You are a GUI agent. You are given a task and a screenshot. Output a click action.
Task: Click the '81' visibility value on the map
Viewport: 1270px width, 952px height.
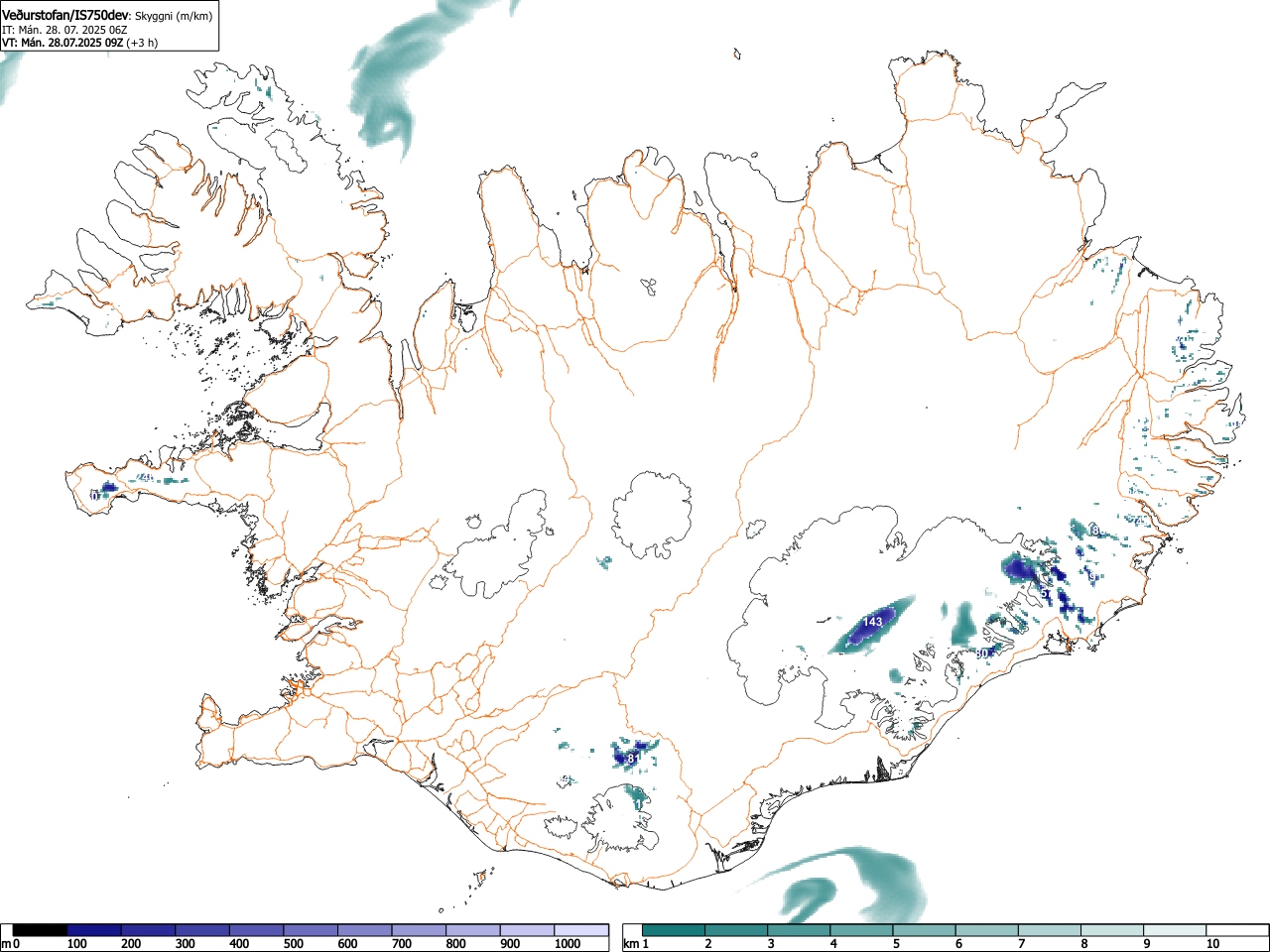[635, 759]
